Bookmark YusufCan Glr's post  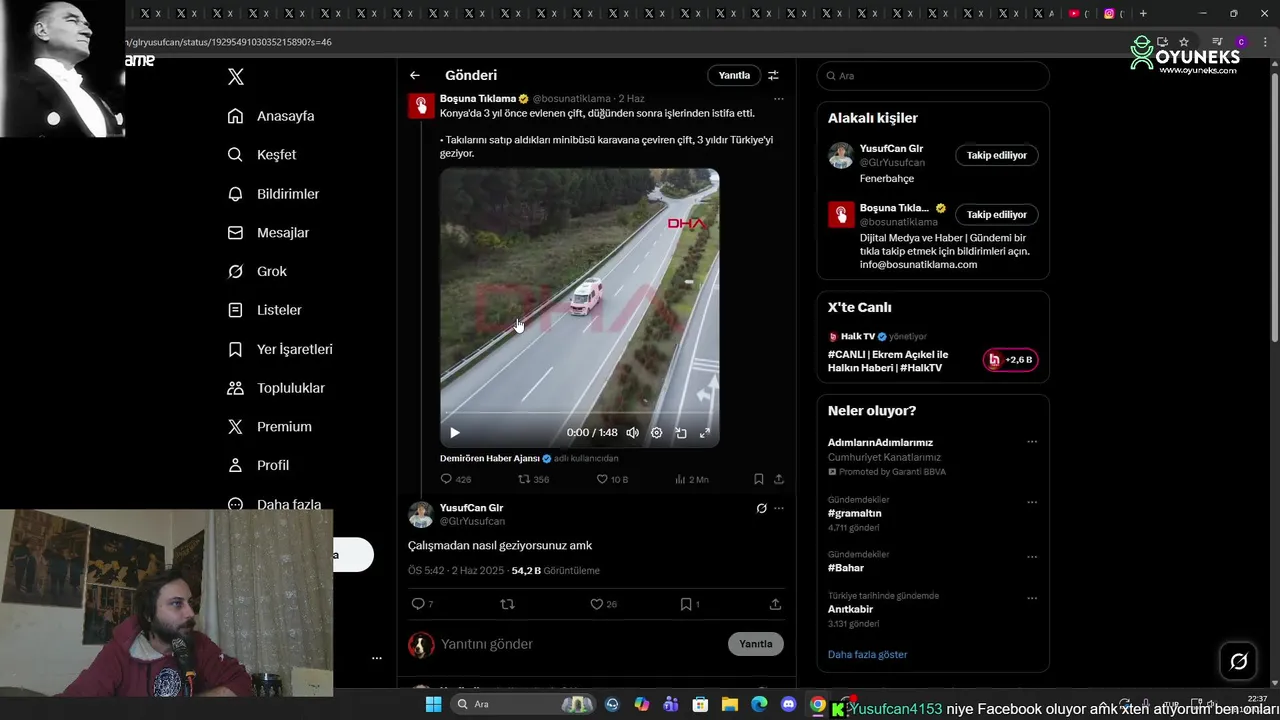(x=689, y=604)
